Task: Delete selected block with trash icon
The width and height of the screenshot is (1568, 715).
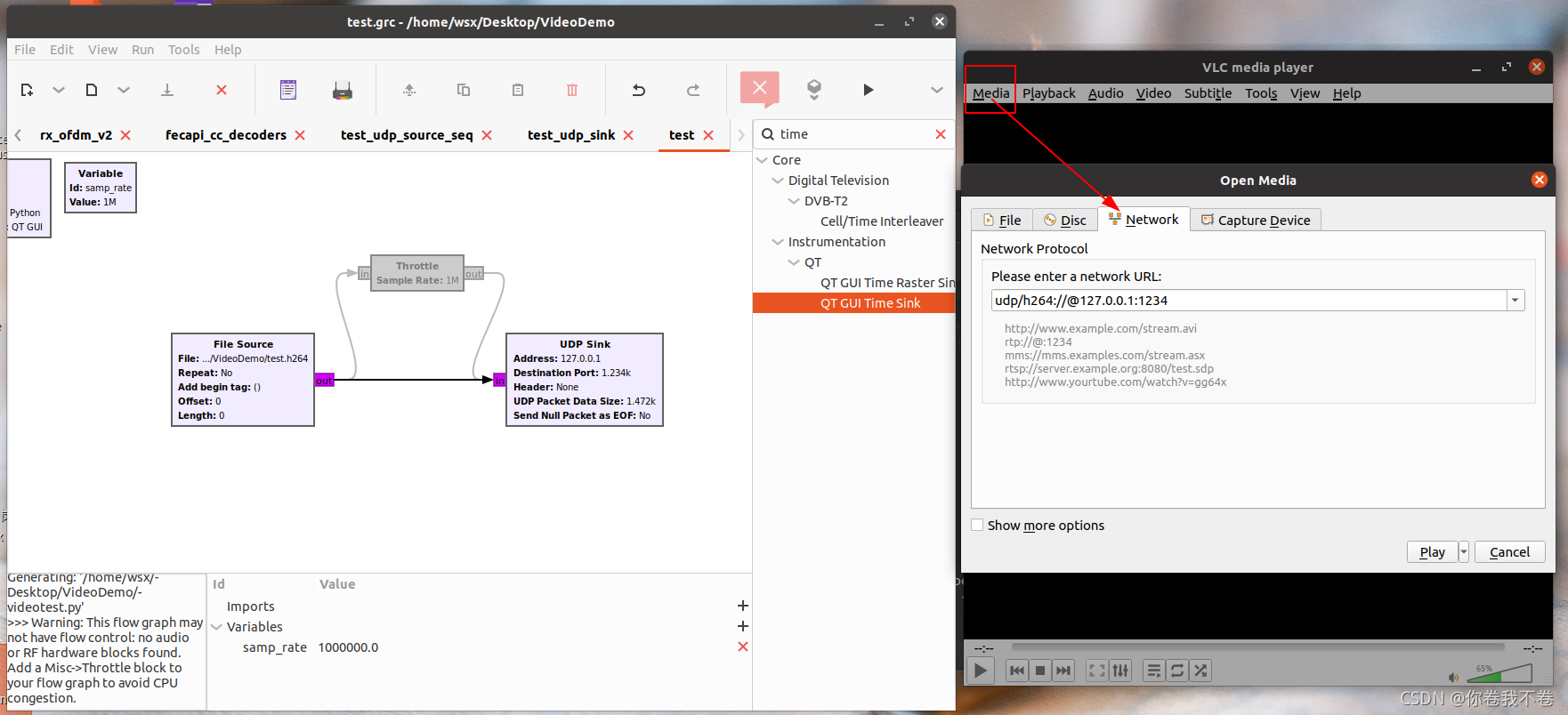Action: coord(572,90)
